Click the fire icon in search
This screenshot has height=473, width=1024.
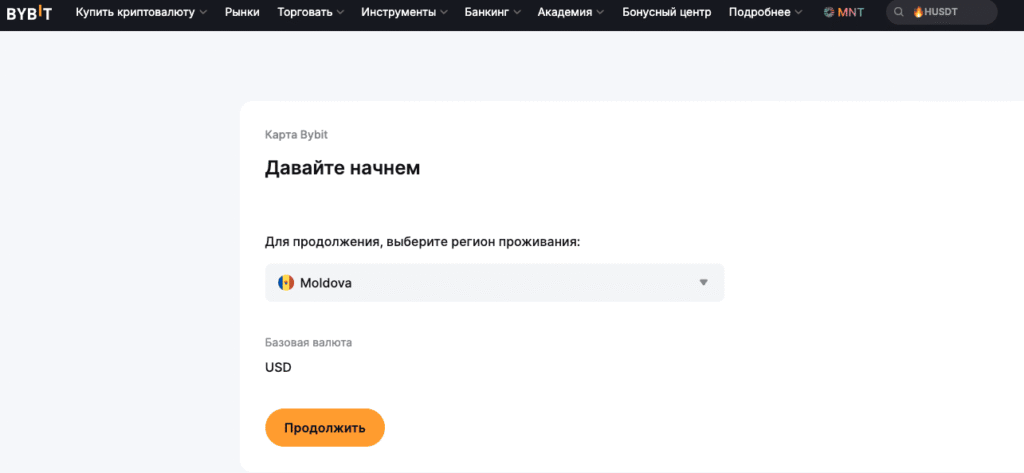(x=918, y=12)
